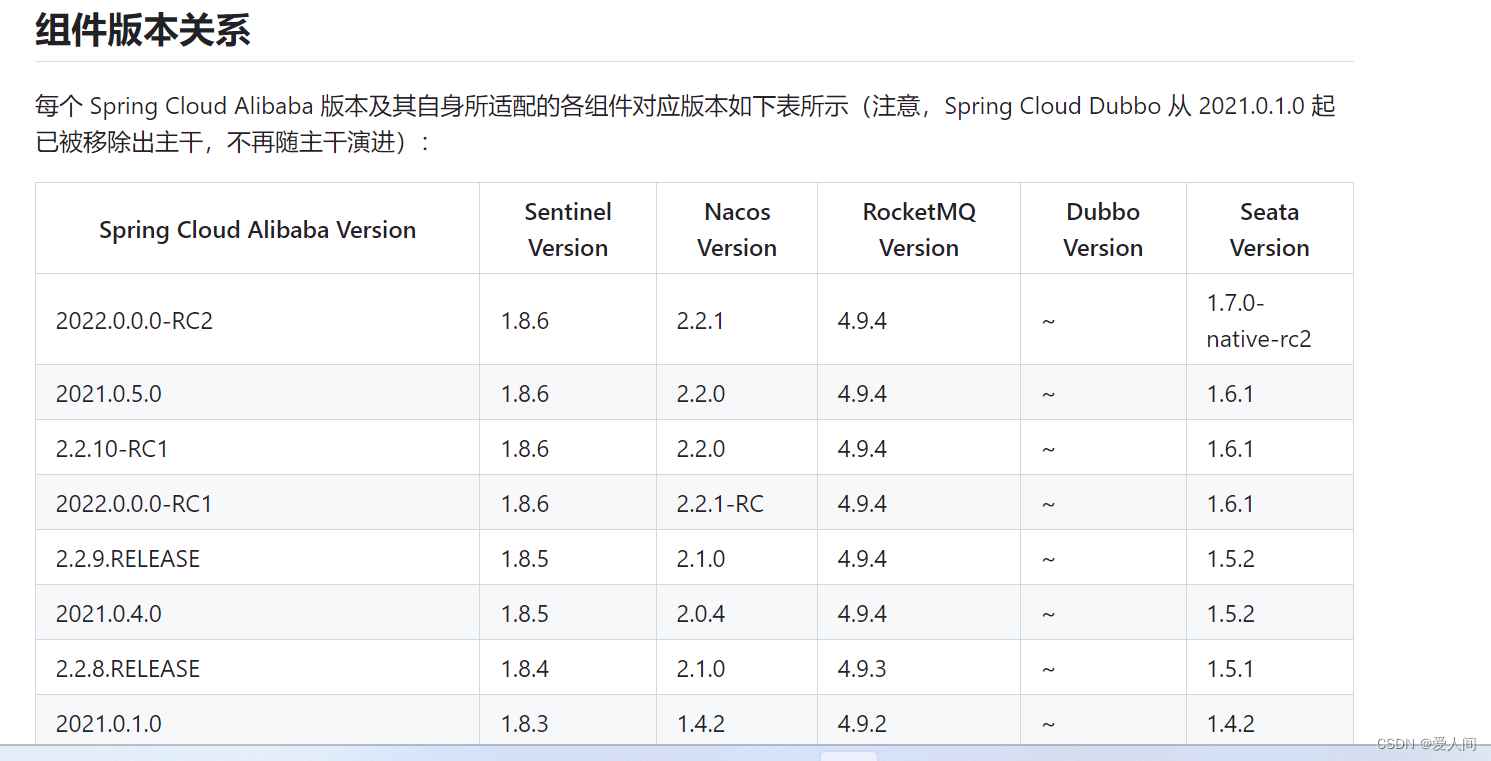Screen dimensions: 1491x761
Task: Click Dubbo ~ in the 2.2.10-RC1 row
Action: (x=1103, y=448)
